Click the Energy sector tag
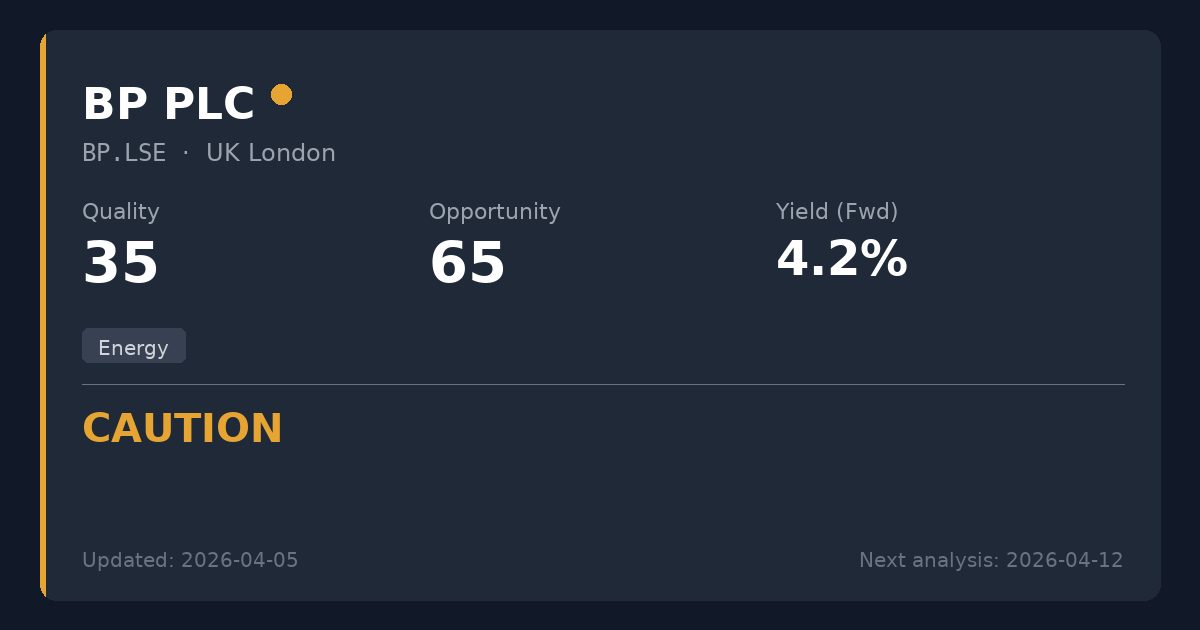Viewport: 1200px width, 630px height. pyautogui.click(x=133, y=347)
